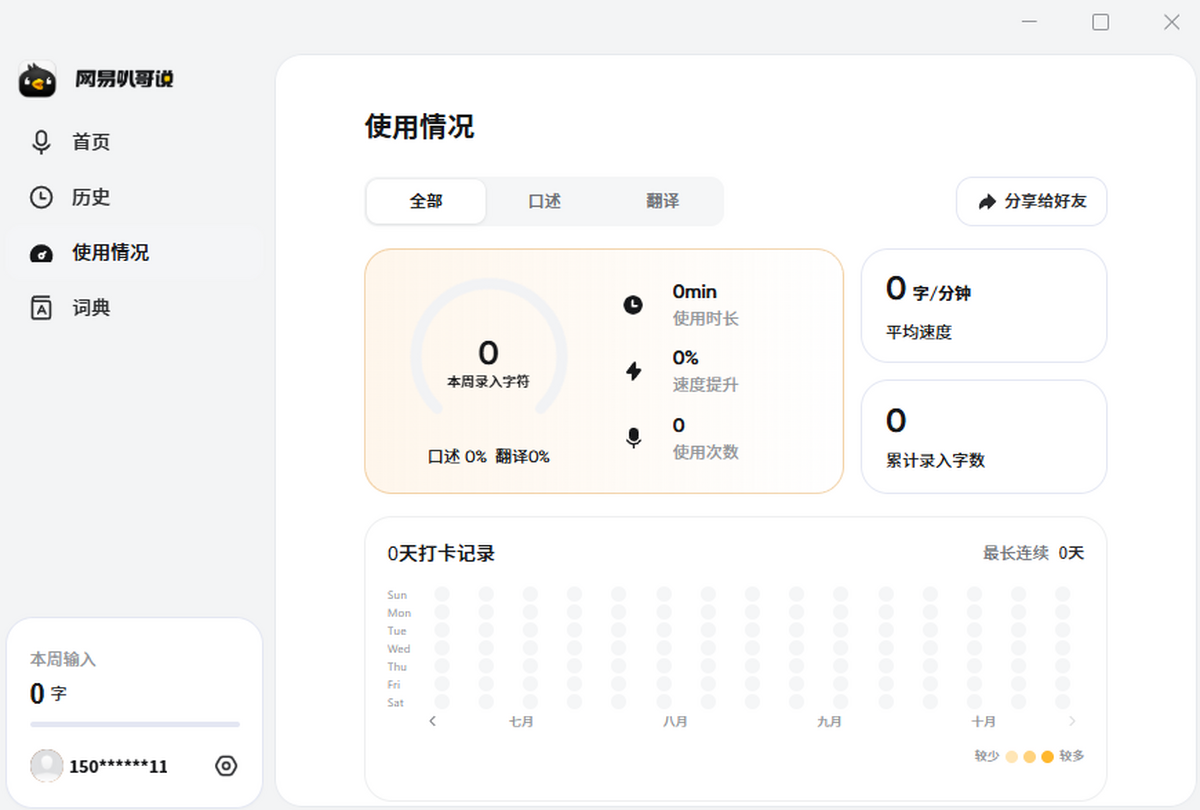
Task: Click the 翻译0% text
Action: [522, 456]
